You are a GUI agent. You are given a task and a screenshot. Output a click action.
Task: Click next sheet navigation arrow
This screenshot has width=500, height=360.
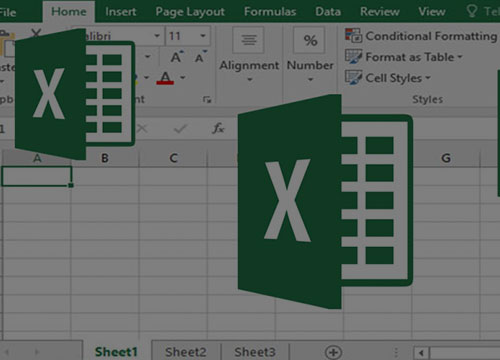[37, 352]
